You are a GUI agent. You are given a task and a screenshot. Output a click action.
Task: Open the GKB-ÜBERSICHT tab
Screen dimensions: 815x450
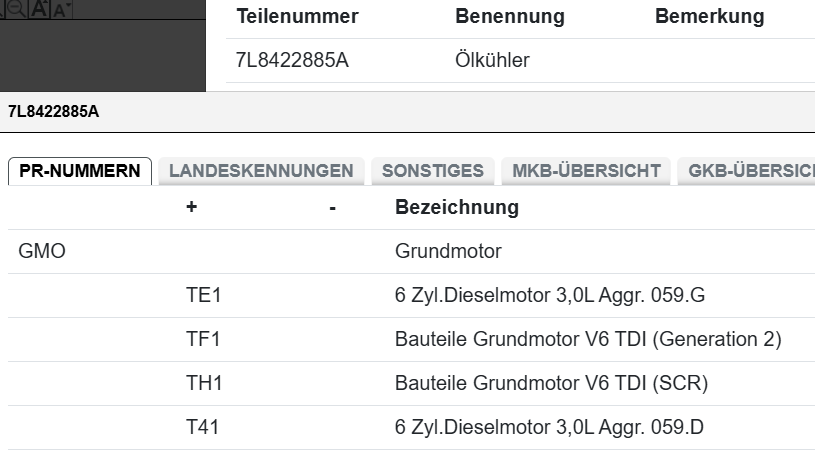748,171
